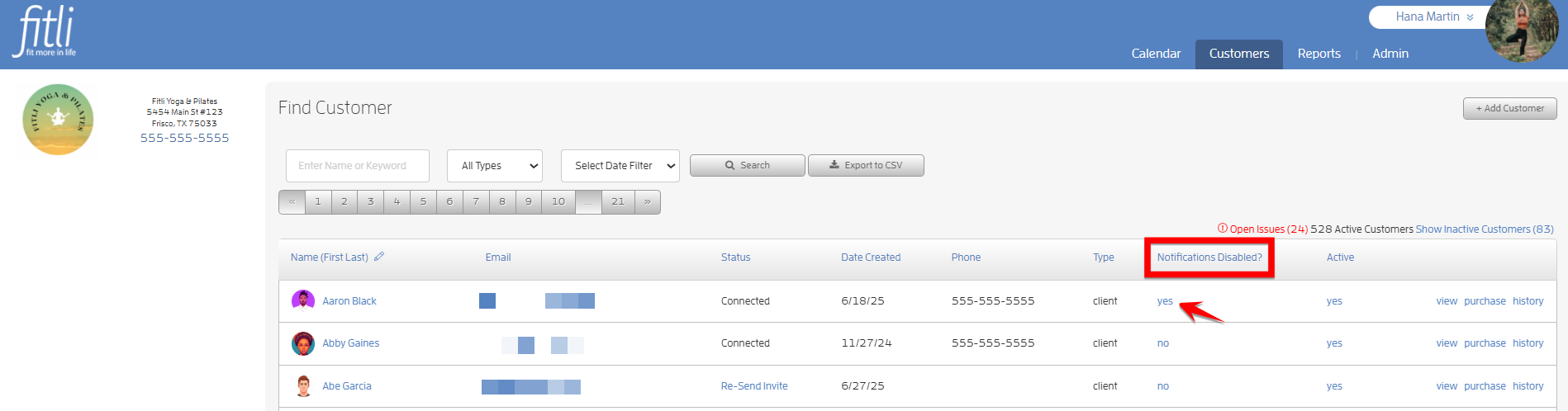Go to page 3
Screen dimensions: 1568x411
tap(371, 201)
